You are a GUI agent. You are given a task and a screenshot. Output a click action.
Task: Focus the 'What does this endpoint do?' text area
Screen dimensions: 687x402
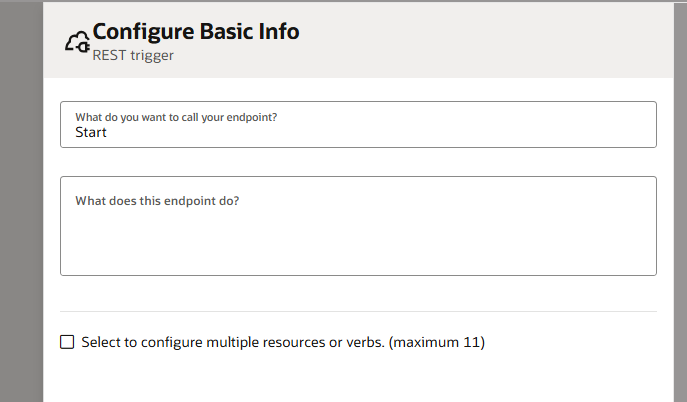tap(358, 226)
